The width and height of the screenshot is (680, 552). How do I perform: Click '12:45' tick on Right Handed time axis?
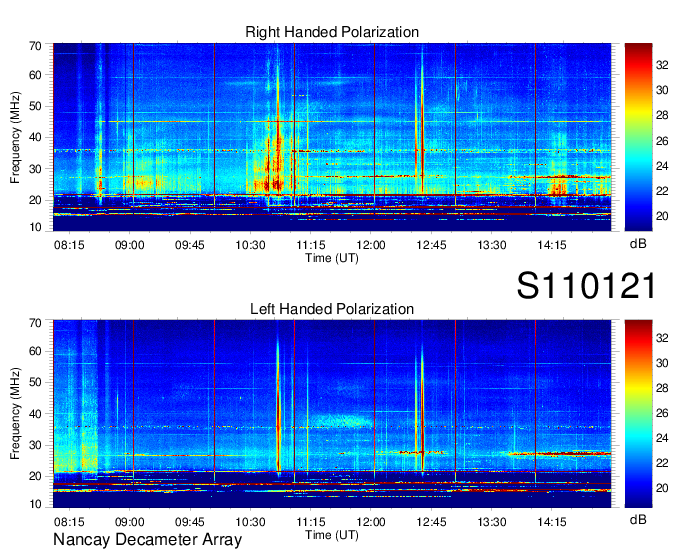coord(431,245)
